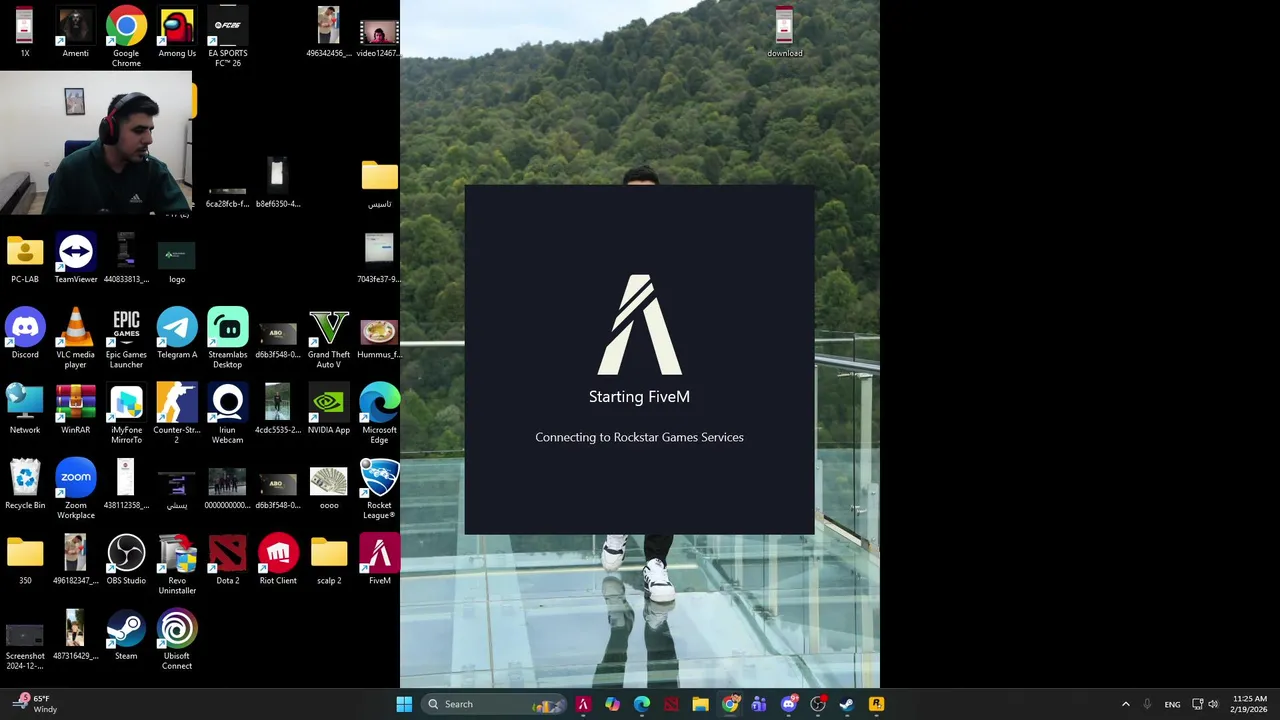Open Microsoft Edge desktop shortcut

click(380, 415)
